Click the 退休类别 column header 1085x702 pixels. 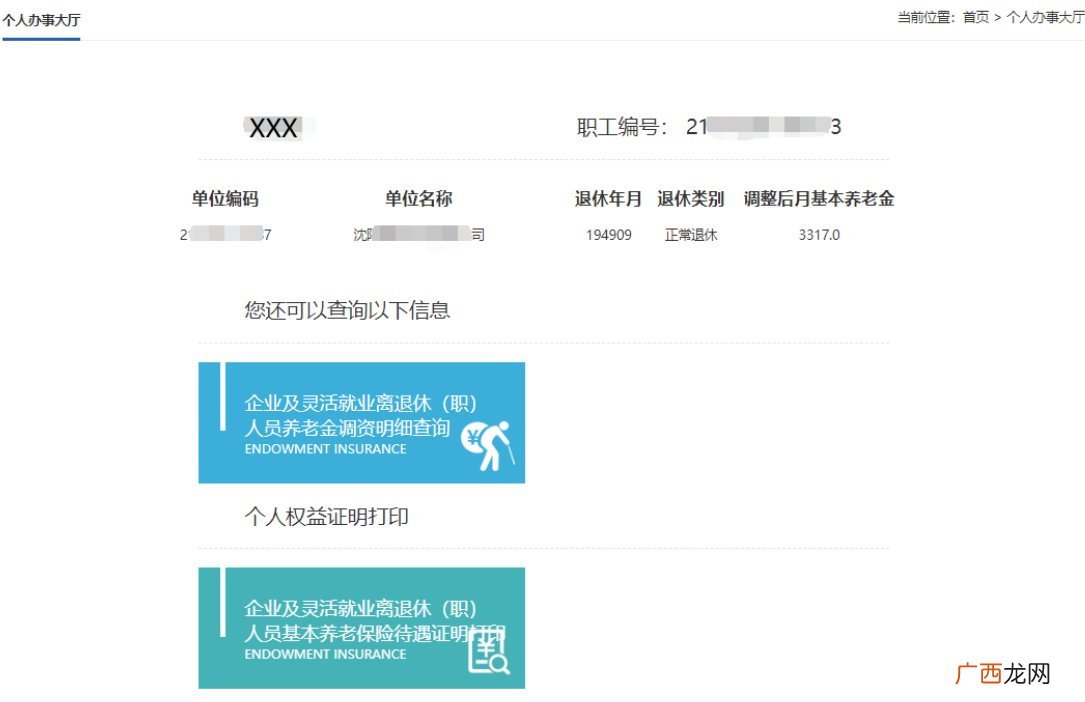point(691,199)
